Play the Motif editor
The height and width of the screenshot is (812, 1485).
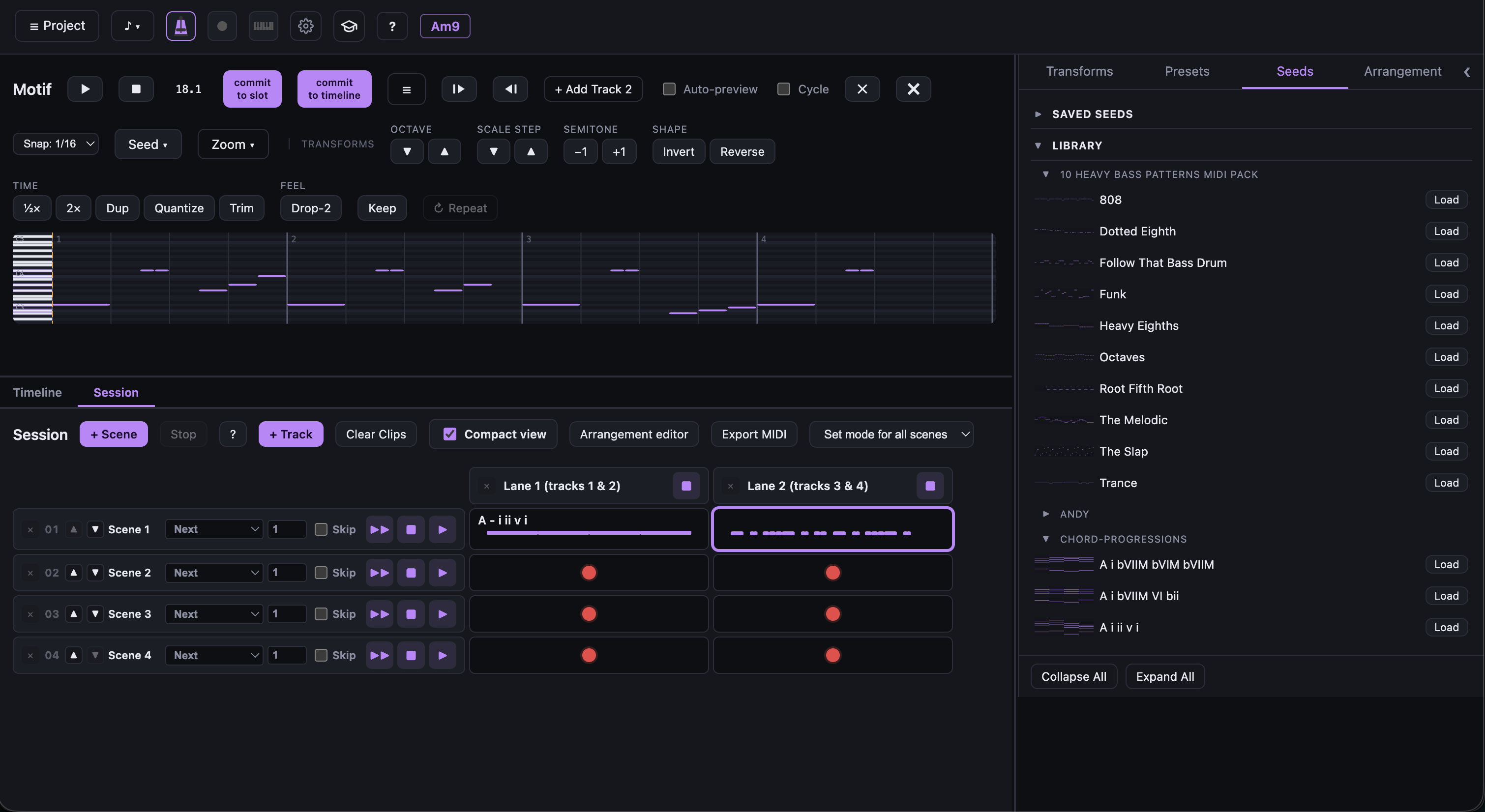click(x=85, y=89)
